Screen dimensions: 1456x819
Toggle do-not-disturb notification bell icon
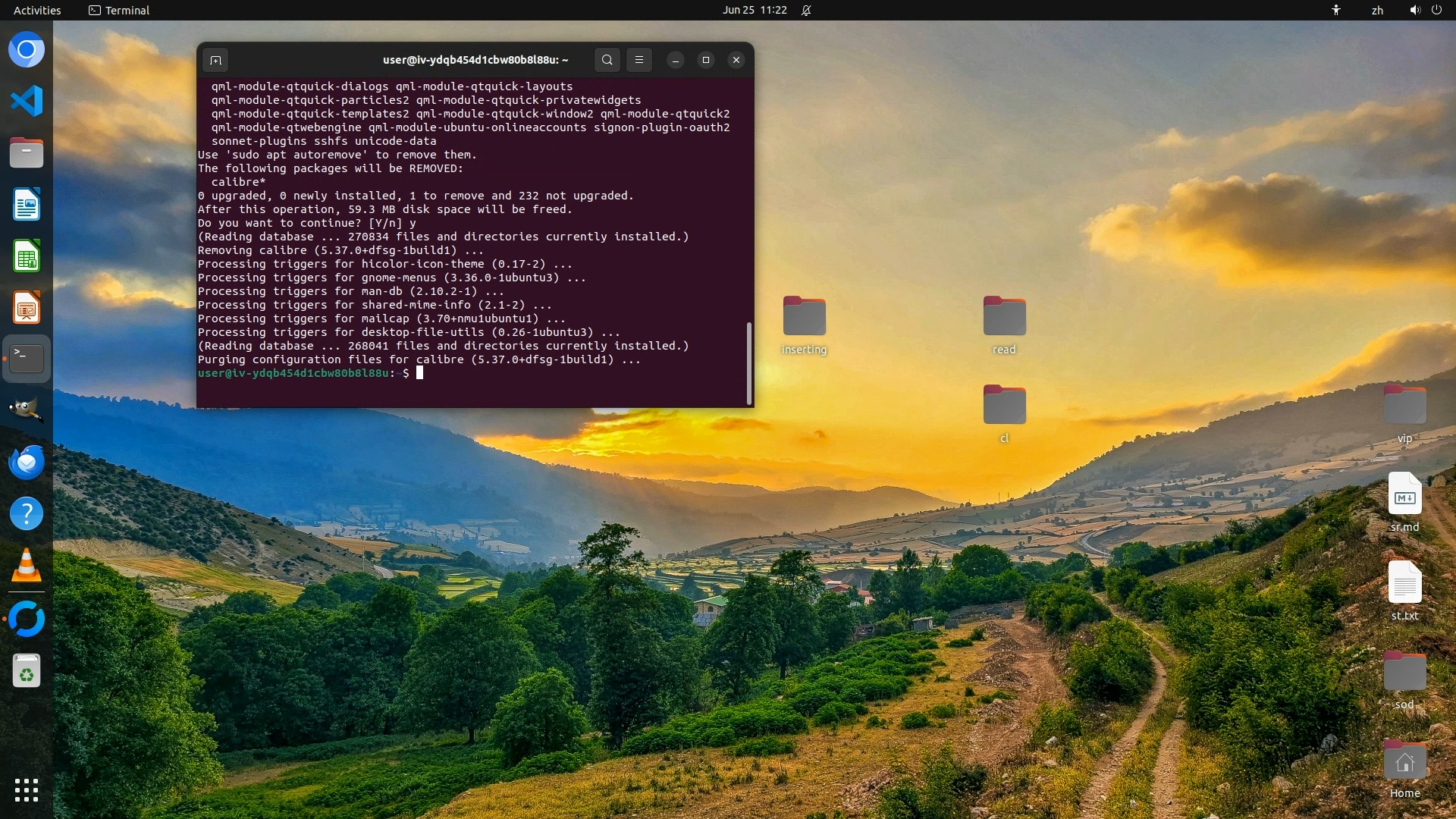(806, 10)
